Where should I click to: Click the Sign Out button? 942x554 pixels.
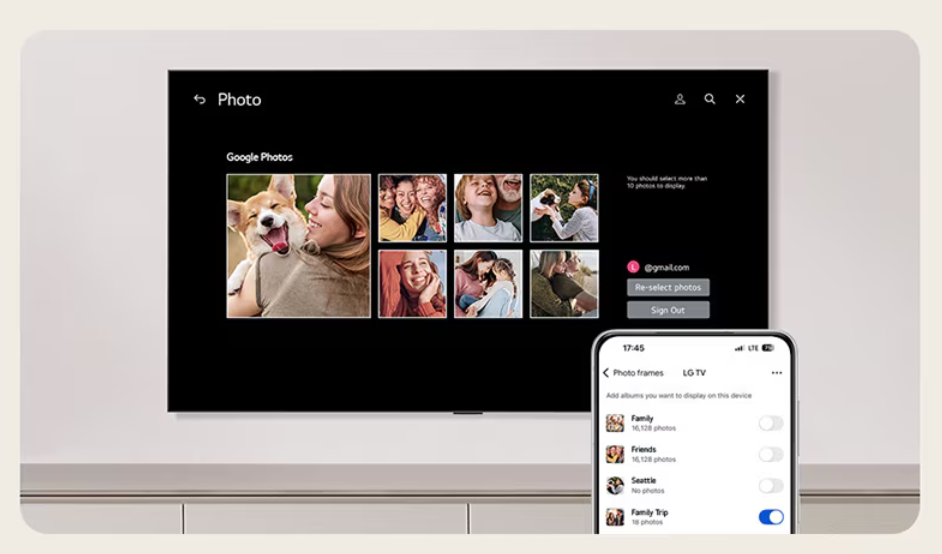[x=668, y=310]
